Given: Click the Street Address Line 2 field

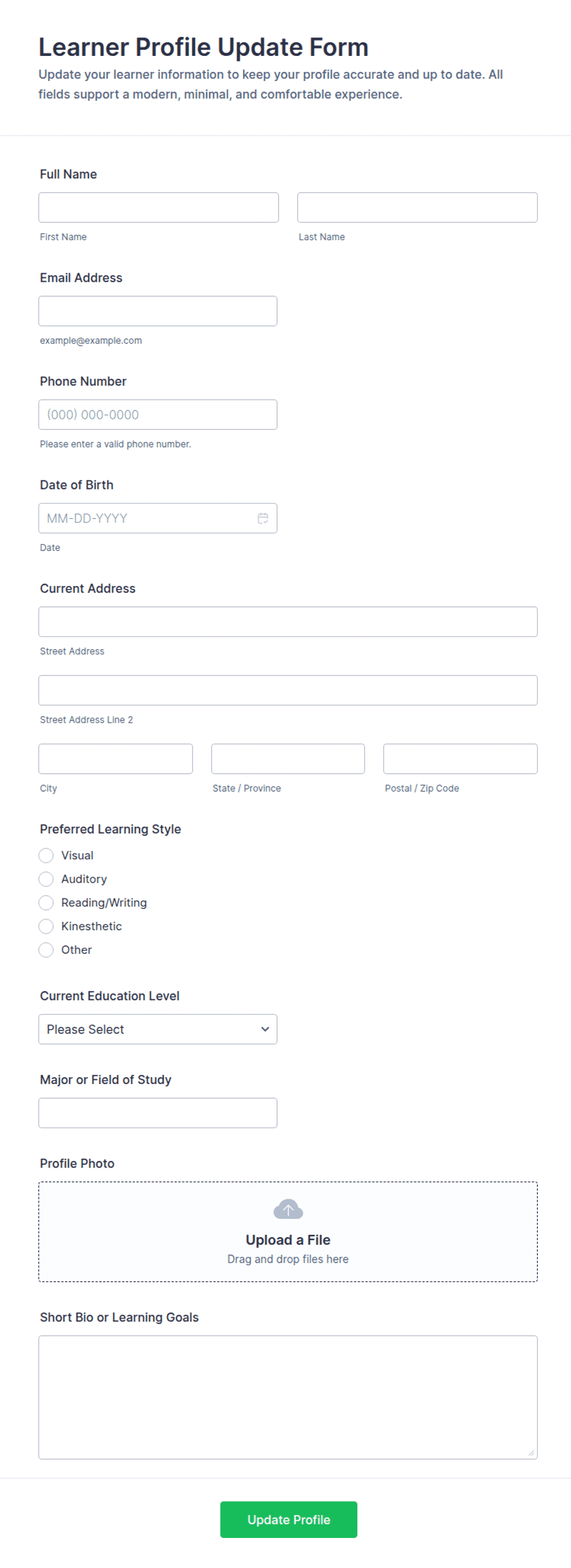Looking at the screenshot, I should 288,690.
